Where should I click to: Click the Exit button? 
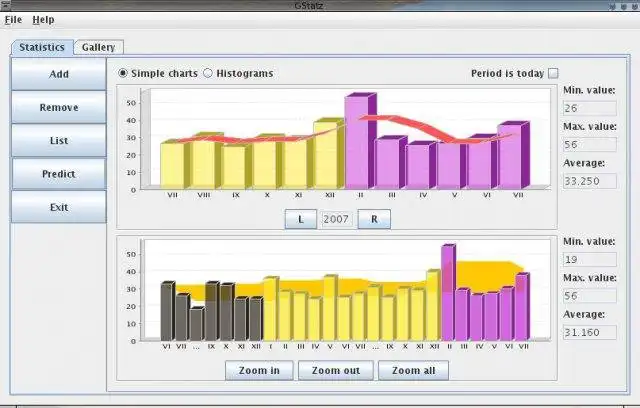pos(59,207)
